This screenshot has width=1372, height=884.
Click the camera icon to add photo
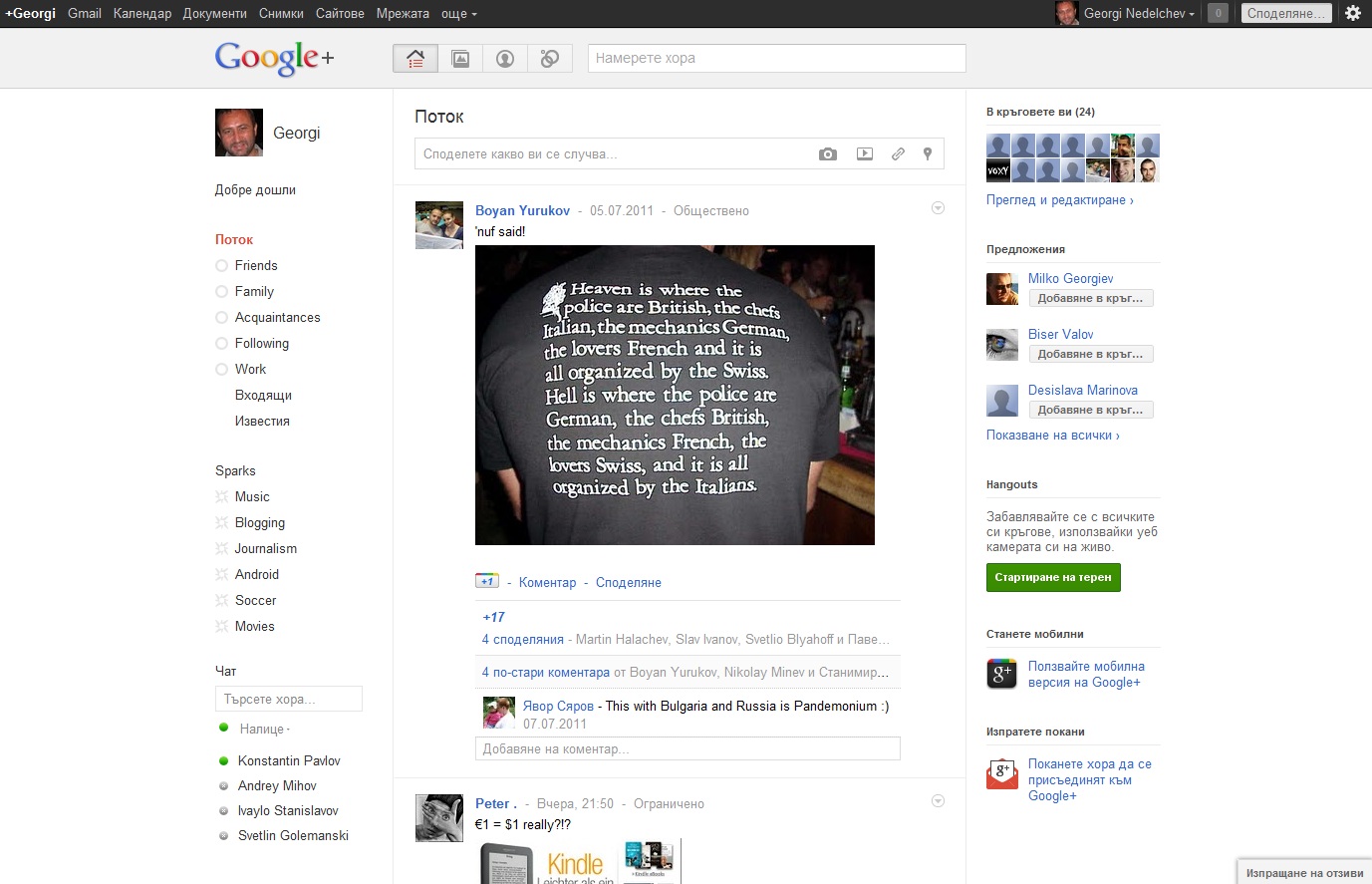pos(827,154)
